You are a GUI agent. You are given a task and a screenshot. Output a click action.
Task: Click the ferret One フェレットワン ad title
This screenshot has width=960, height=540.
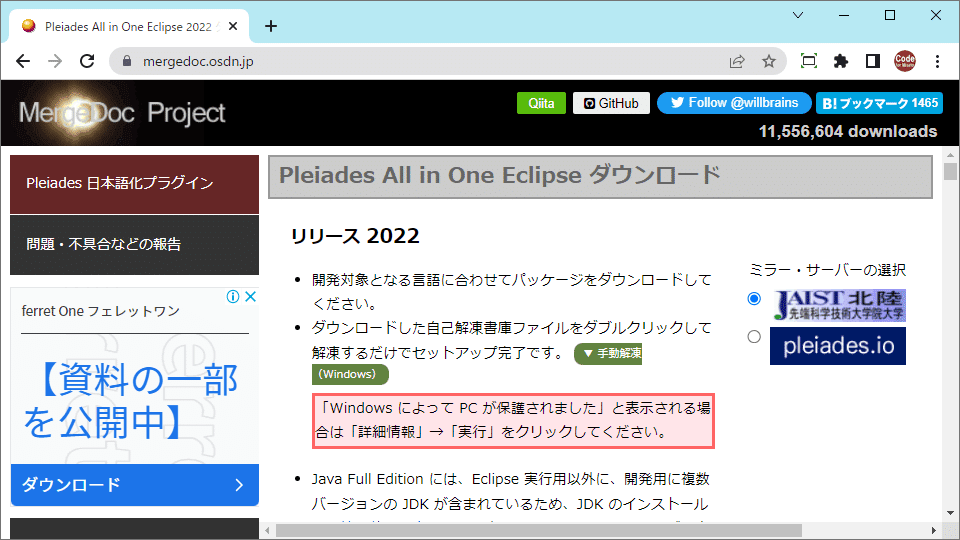(101, 311)
